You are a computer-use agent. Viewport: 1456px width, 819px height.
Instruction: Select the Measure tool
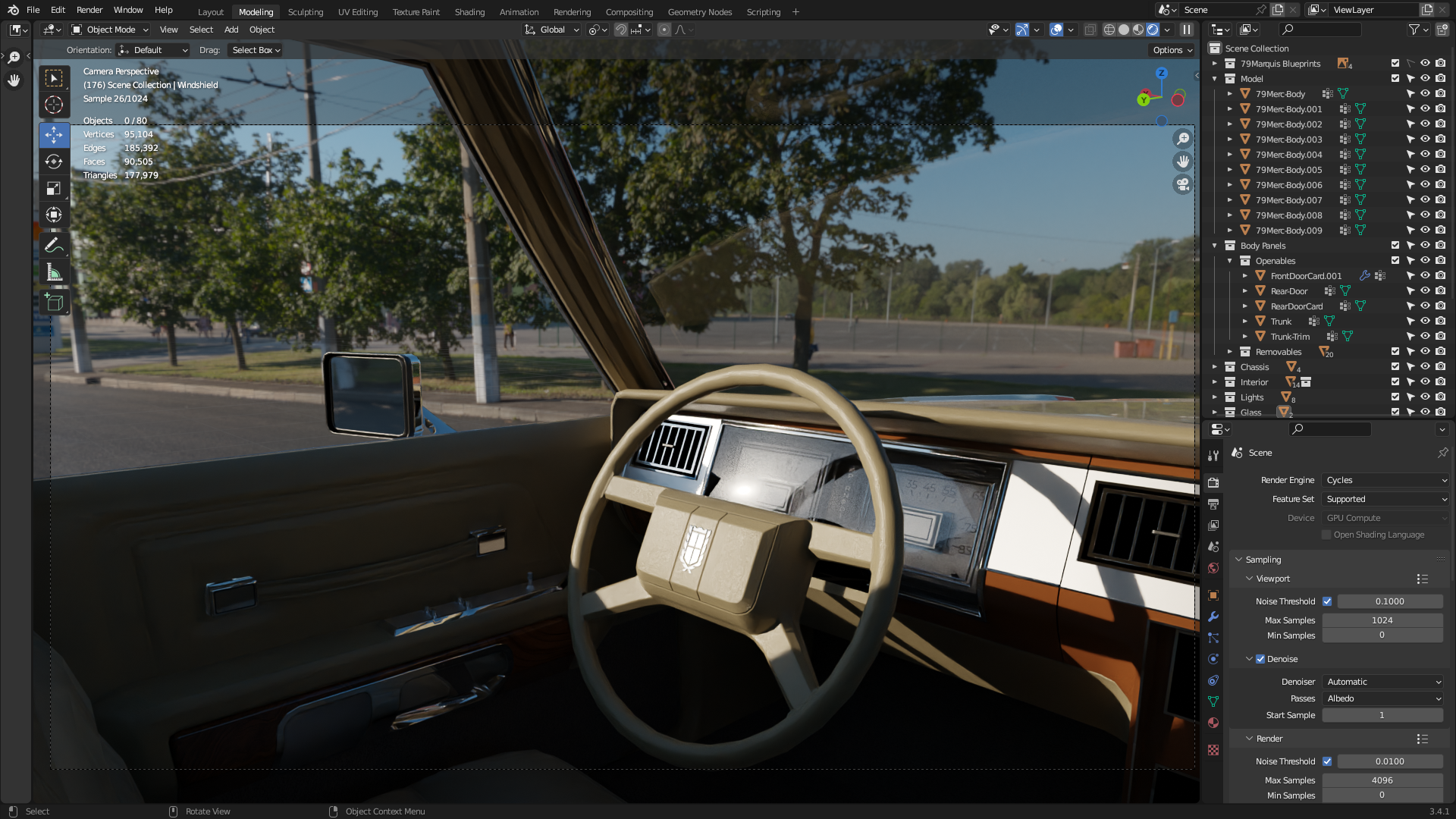(54, 272)
